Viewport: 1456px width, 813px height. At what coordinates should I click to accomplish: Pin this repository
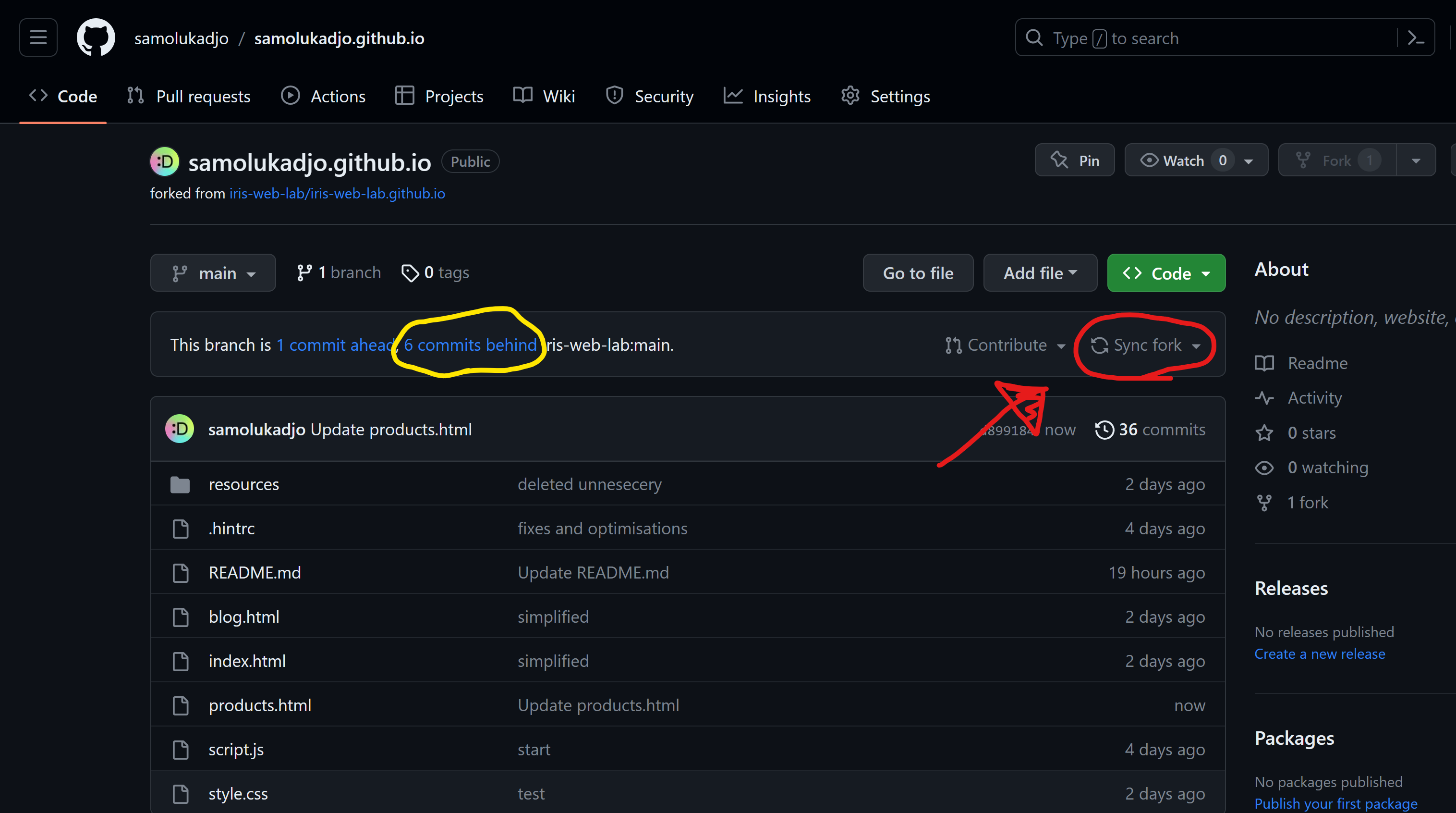[x=1074, y=160]
